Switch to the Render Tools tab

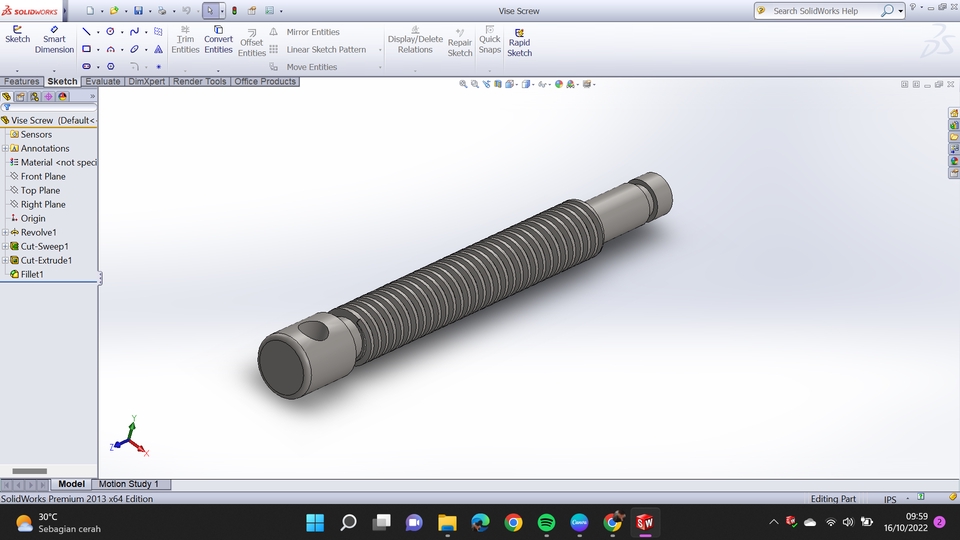tap(200, 81)
